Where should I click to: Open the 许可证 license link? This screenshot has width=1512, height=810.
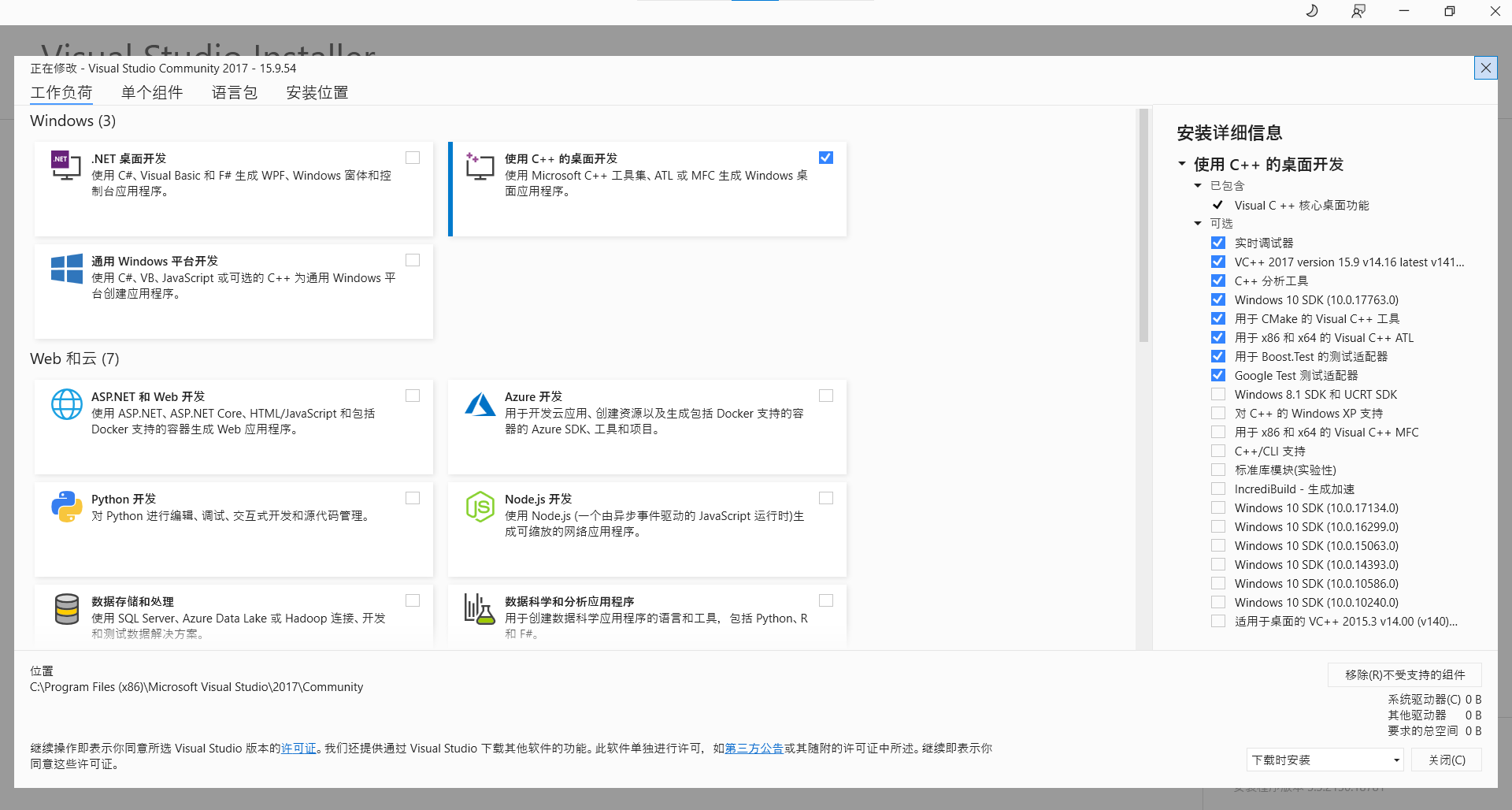[x=298, y=749]
